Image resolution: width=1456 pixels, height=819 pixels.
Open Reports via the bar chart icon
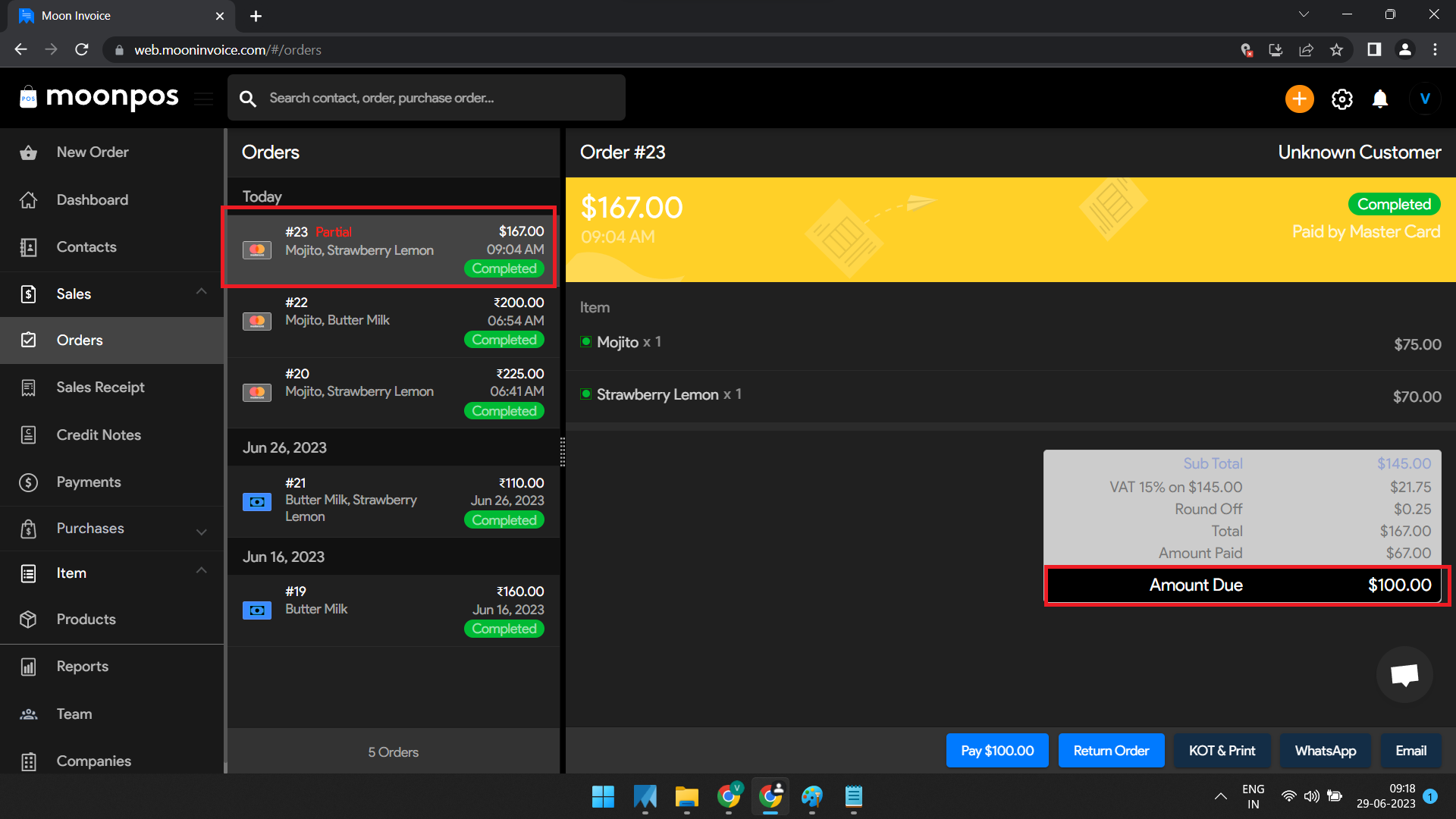(x=28, y=666)
